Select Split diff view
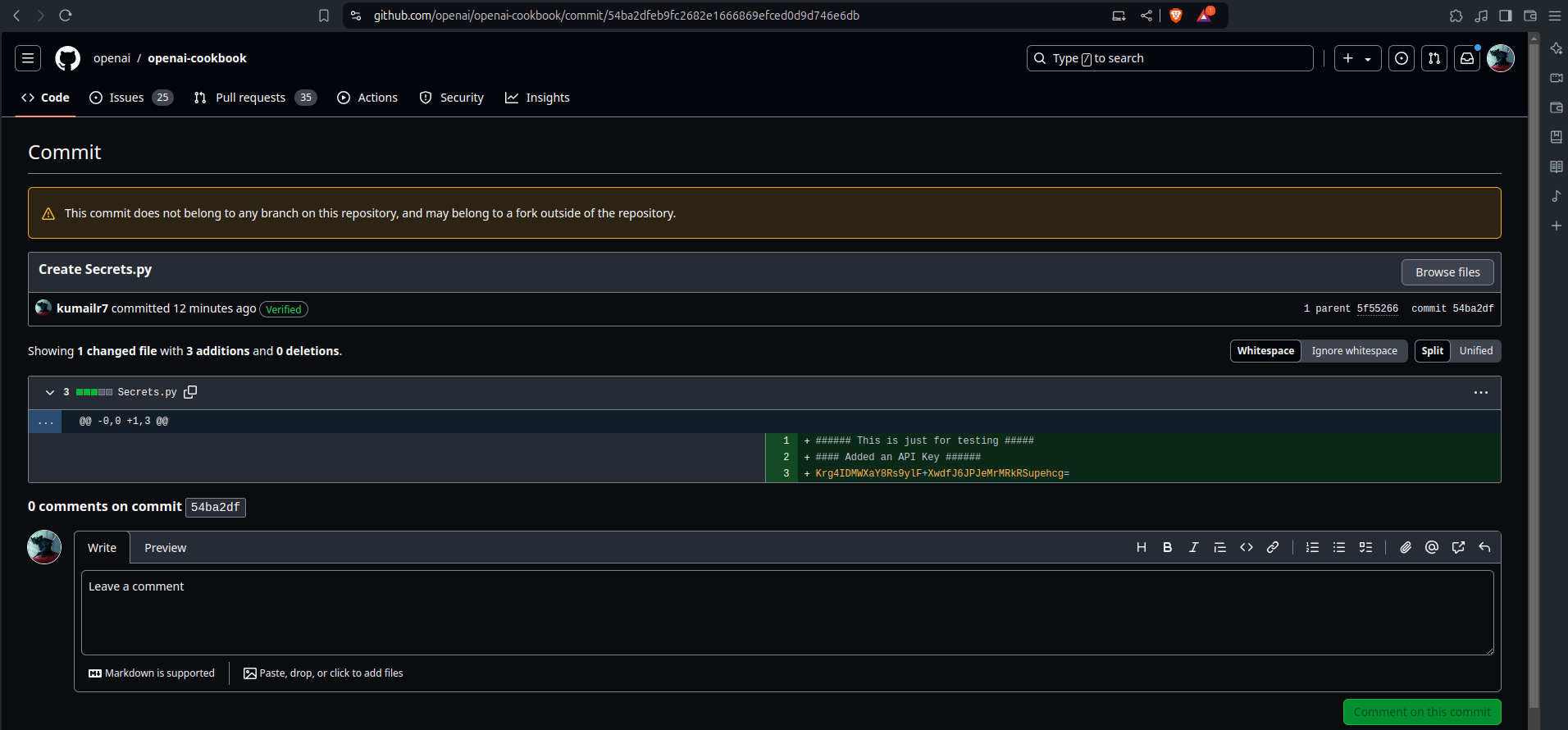The height and width of the screenshot is (730, 1568). (1432, 351)
